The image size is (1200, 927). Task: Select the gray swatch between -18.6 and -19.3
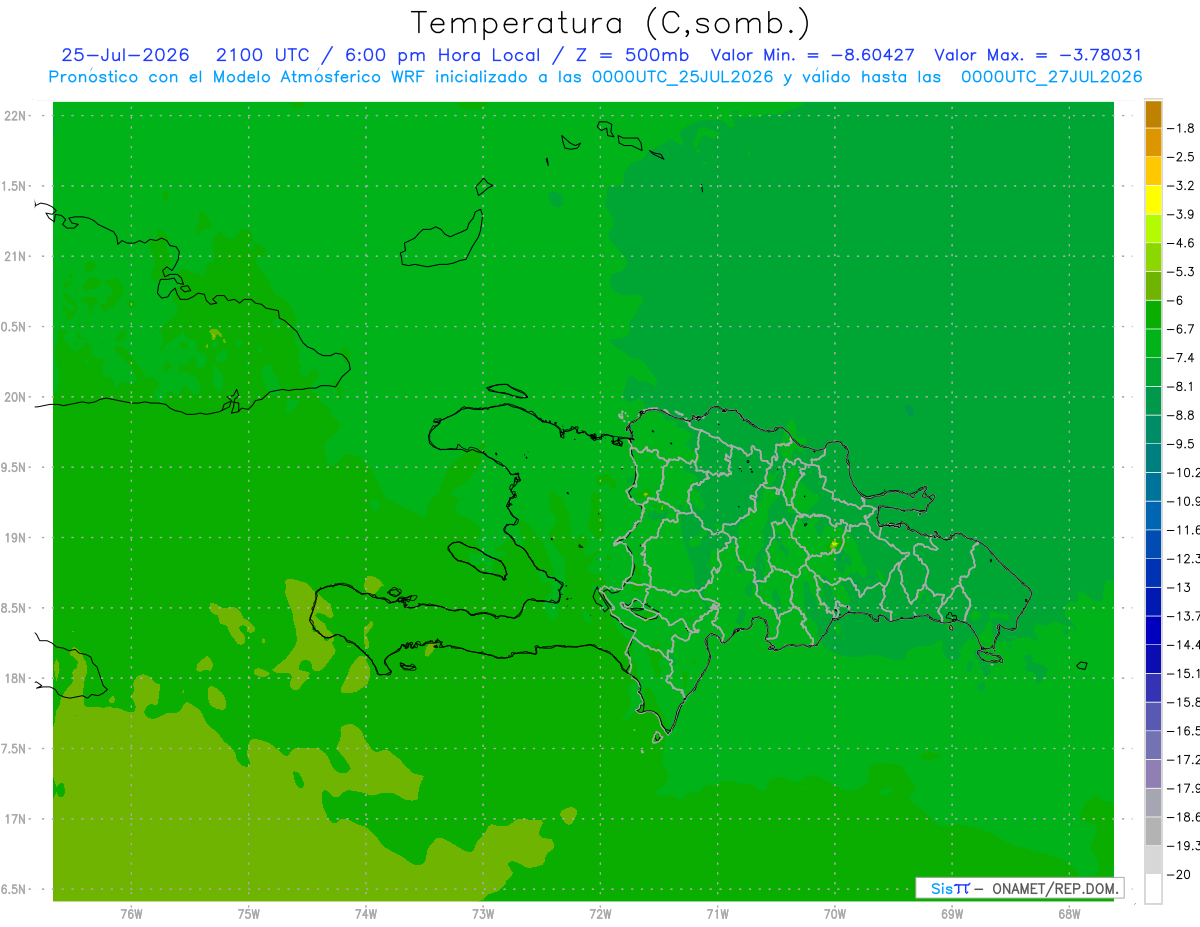[x=1153, y=831]
